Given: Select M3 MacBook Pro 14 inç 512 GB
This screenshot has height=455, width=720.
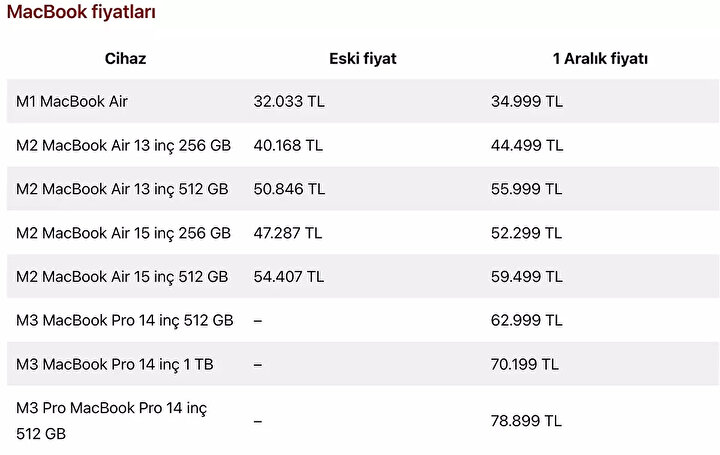Looking at the screenshot, I should pos(125,320).
